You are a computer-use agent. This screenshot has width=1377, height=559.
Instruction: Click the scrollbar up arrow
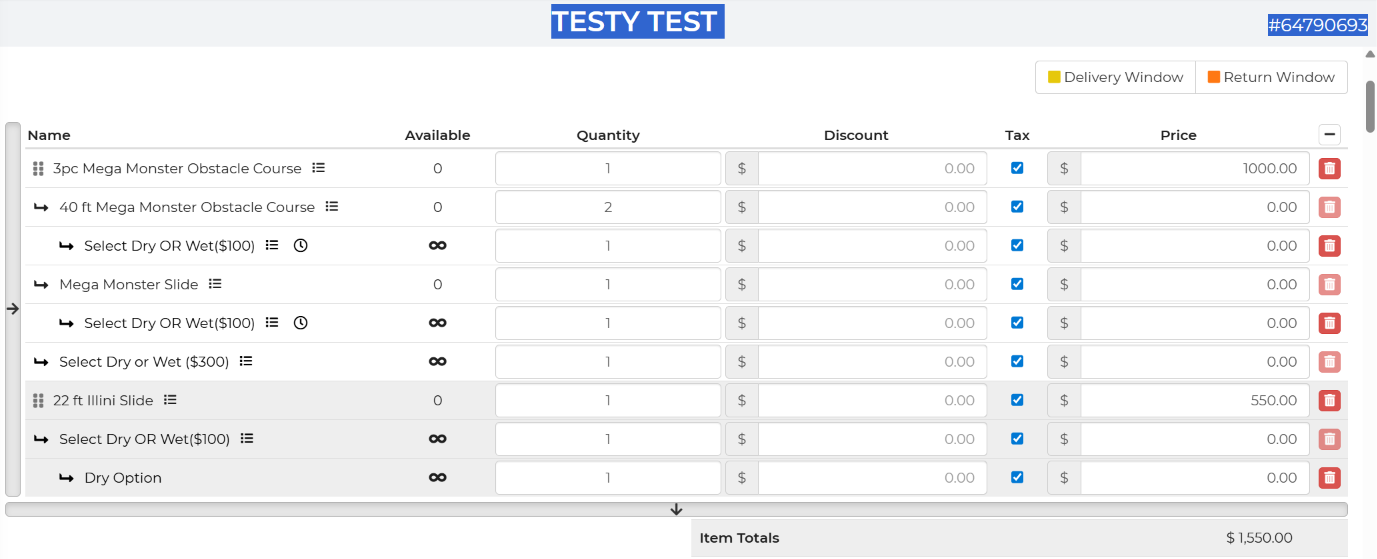click(x=1370, y=55)
